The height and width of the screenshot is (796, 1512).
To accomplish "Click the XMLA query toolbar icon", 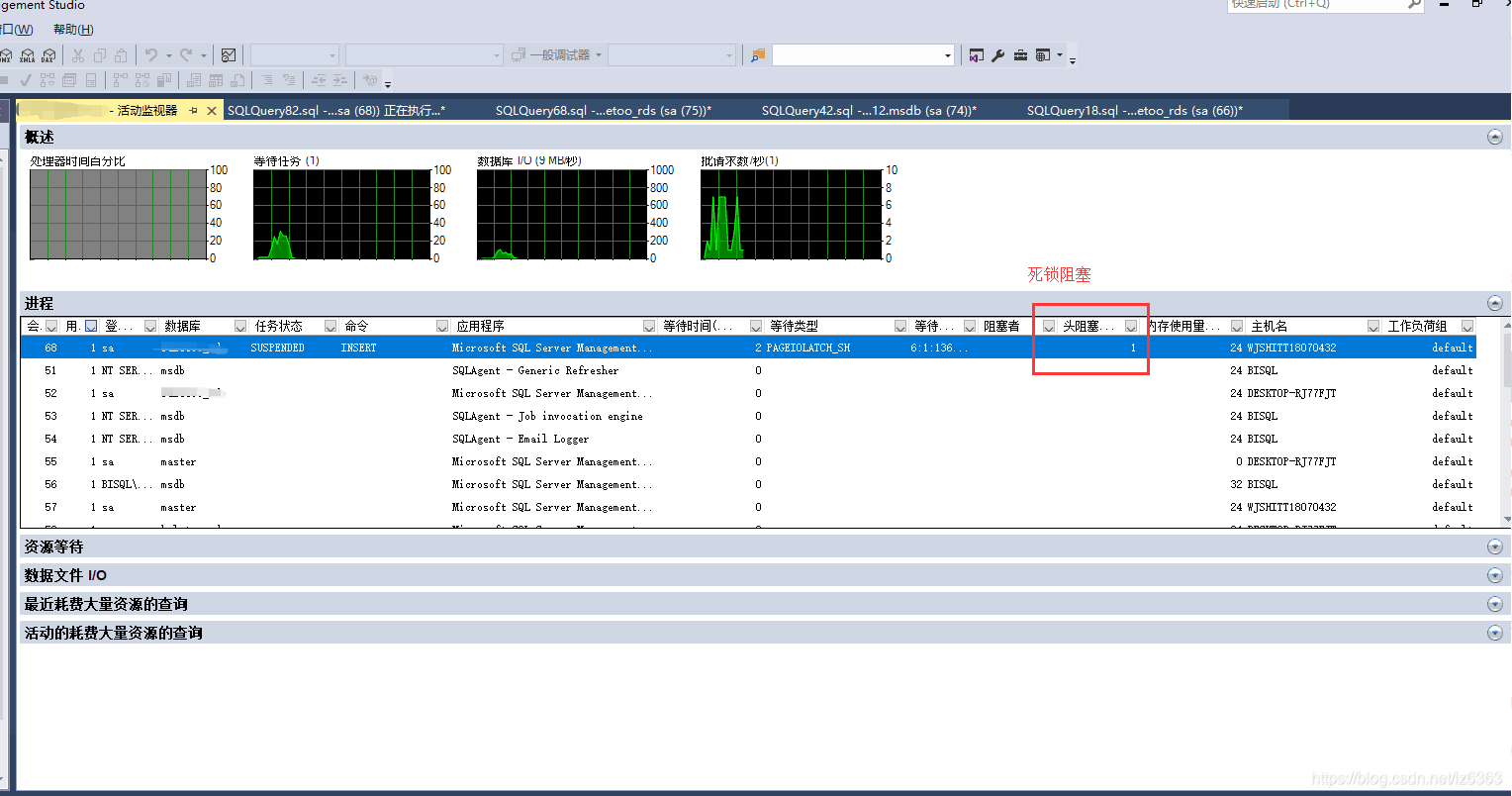I will coord(28,55).
